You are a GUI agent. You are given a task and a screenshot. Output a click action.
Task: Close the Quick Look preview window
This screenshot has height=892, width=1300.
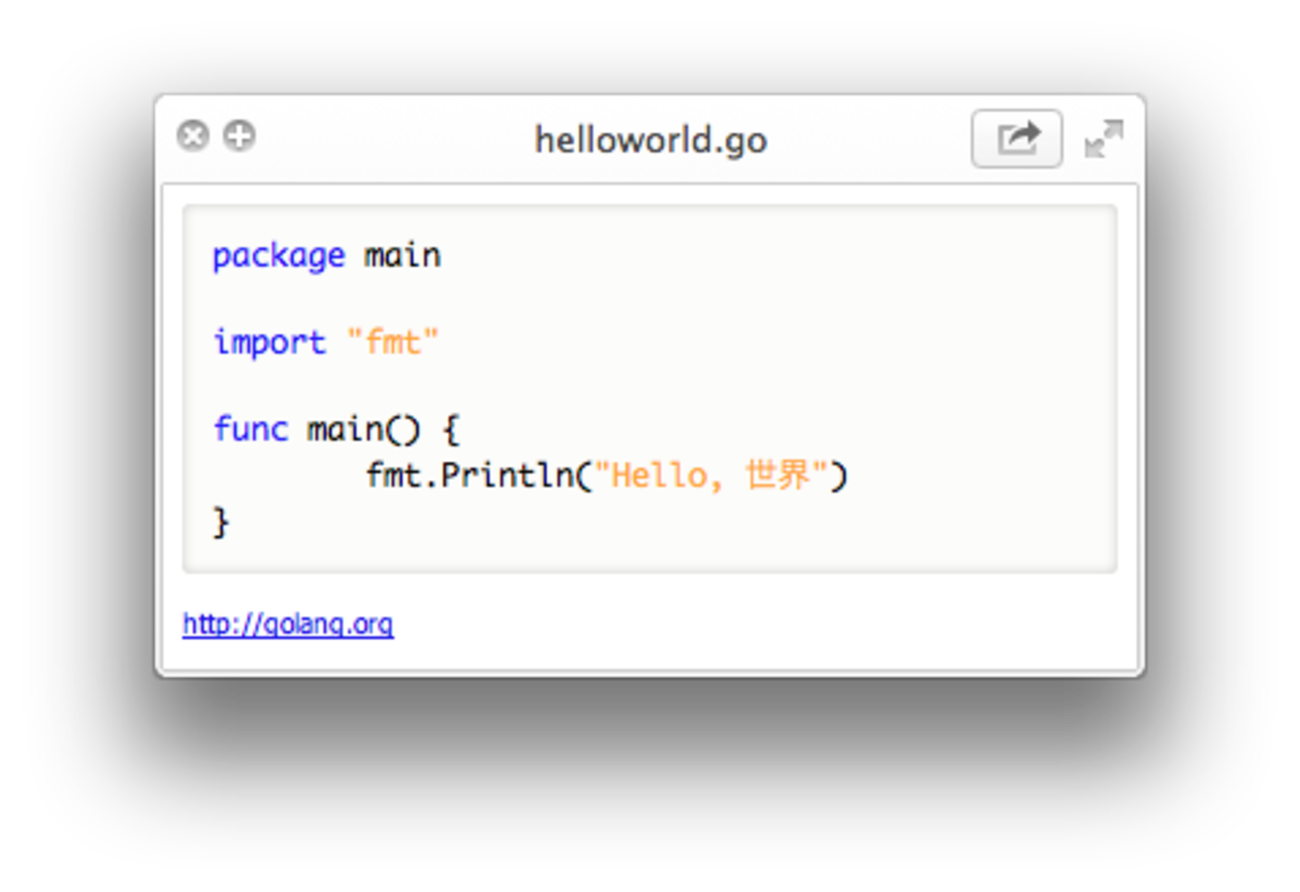pyautogui.click(x=193, y=135)
